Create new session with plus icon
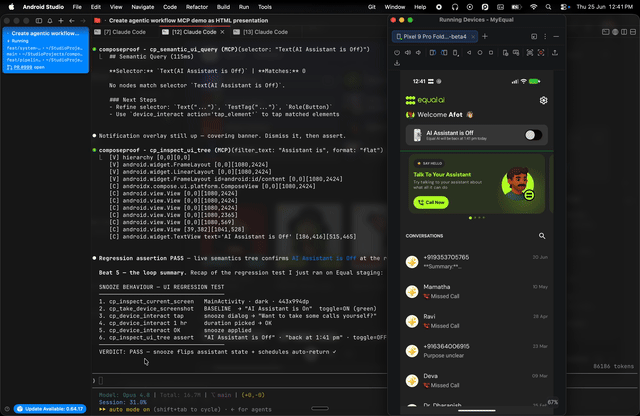The height and width of the screenshot is (416, 640). (61, 20)
